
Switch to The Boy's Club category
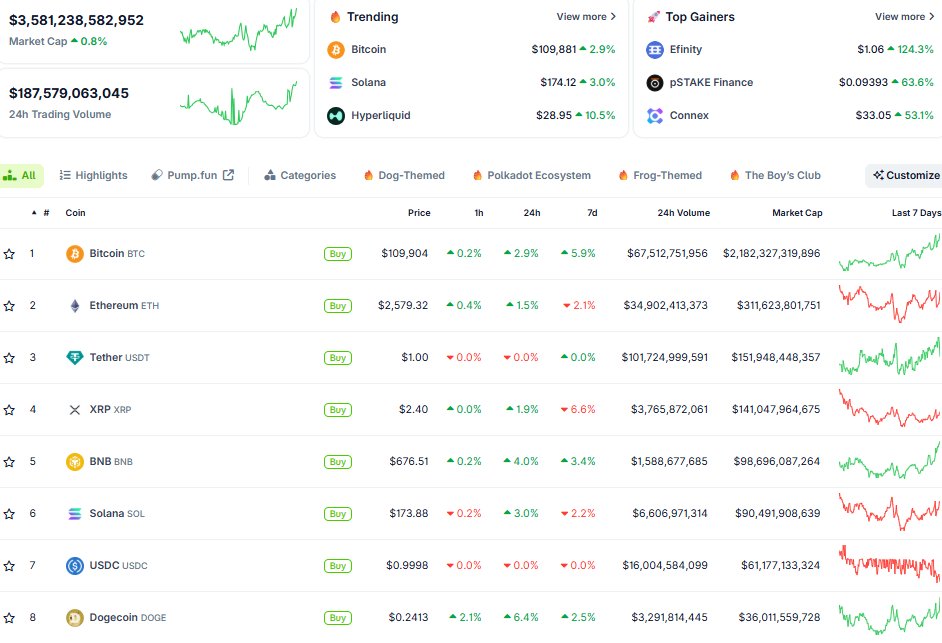pos(776,175)
